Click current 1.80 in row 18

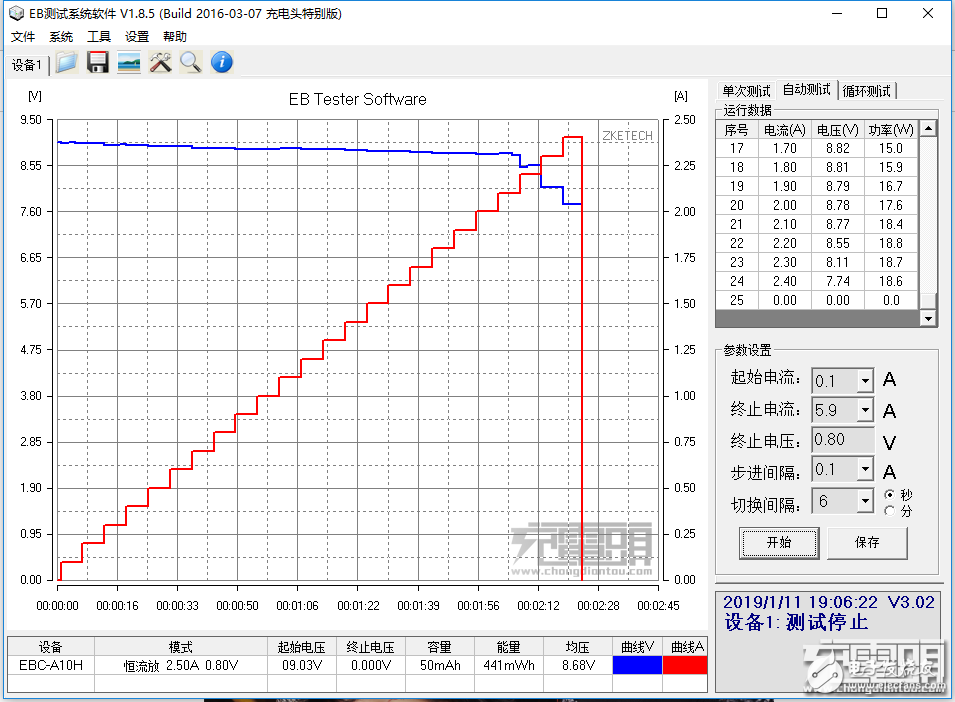tap(784, 167)
